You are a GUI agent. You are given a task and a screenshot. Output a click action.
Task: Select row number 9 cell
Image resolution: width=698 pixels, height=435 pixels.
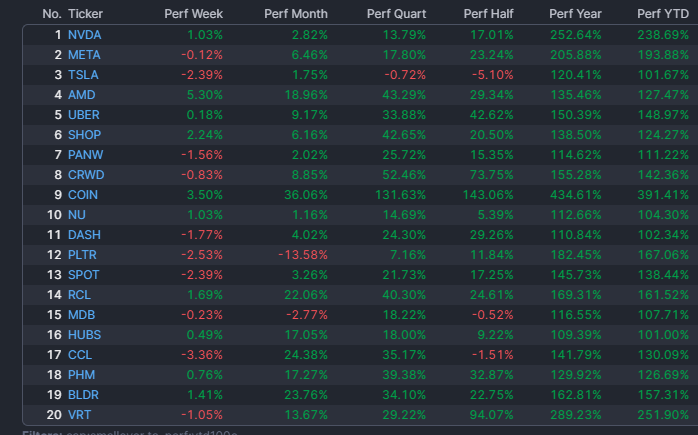[58, 195]
